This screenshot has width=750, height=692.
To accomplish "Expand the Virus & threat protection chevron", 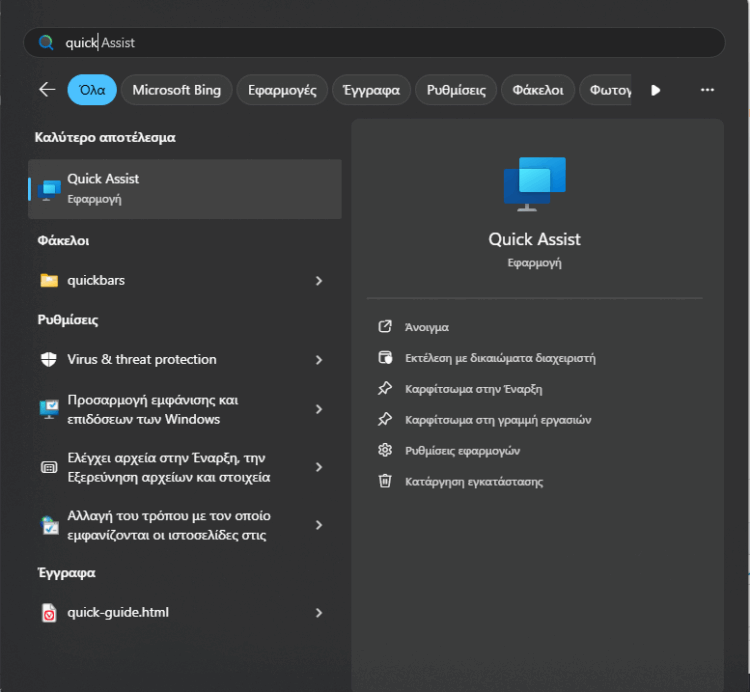I will click(x=319, y=360).
